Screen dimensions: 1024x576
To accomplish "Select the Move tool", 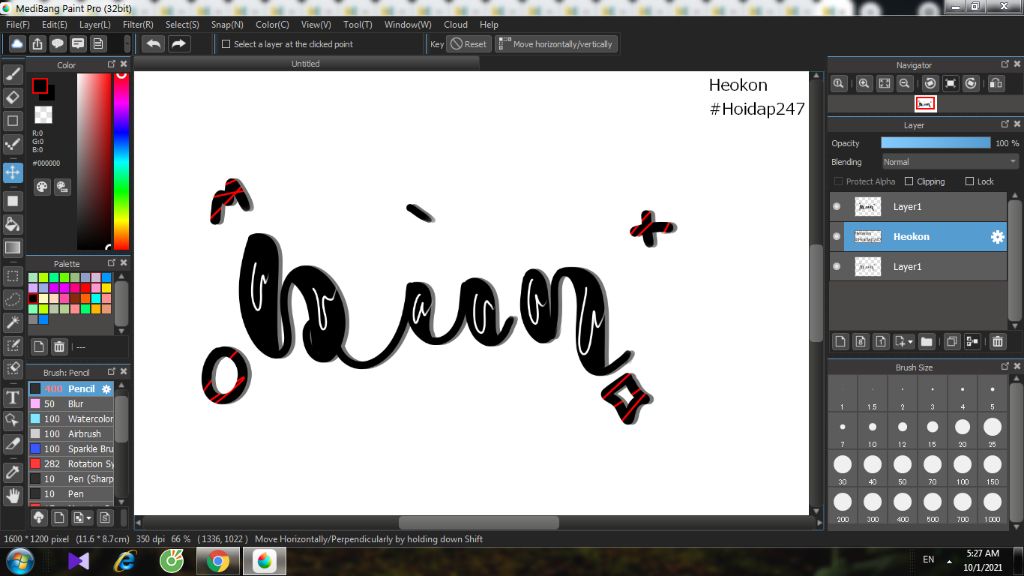I will point(12,172).
